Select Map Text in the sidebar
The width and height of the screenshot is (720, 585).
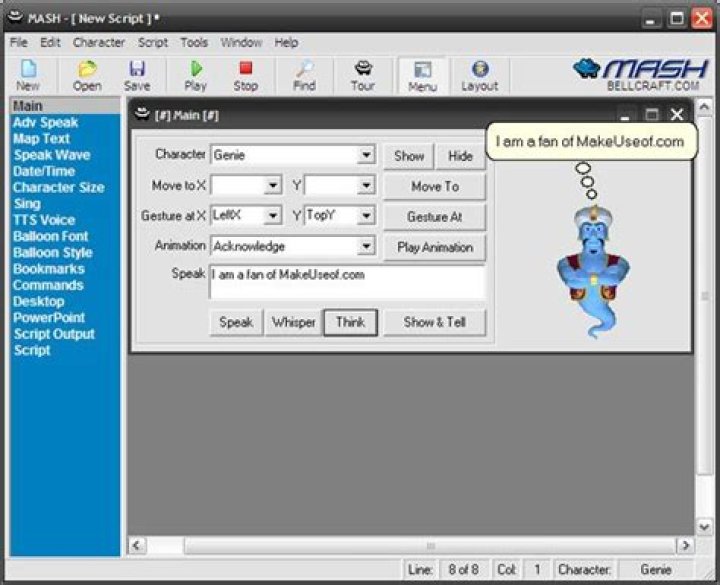pos(41,139)
